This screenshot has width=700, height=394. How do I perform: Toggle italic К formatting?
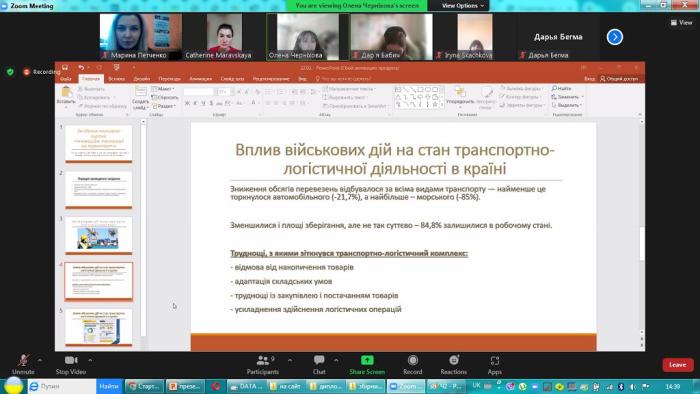tap(195, 103)
